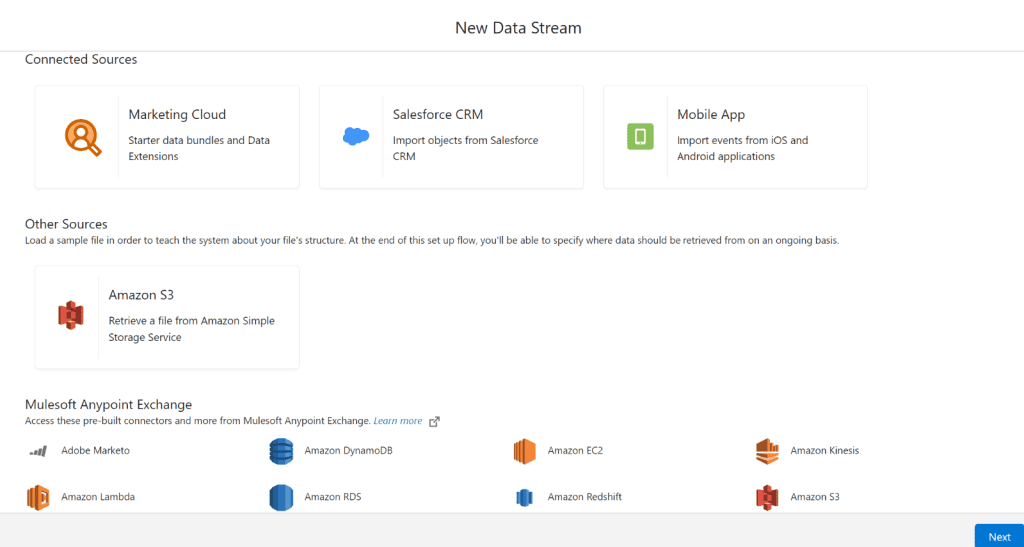Click the external link icon beside Learn more
This screenshot has width=1024, height=547.
(434, 421)
